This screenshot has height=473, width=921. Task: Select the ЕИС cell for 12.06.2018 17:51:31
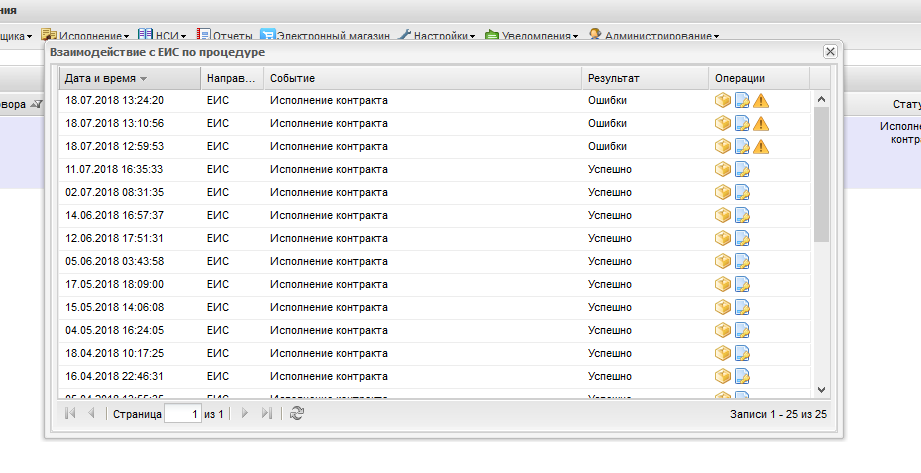click(x=218, y=238)
